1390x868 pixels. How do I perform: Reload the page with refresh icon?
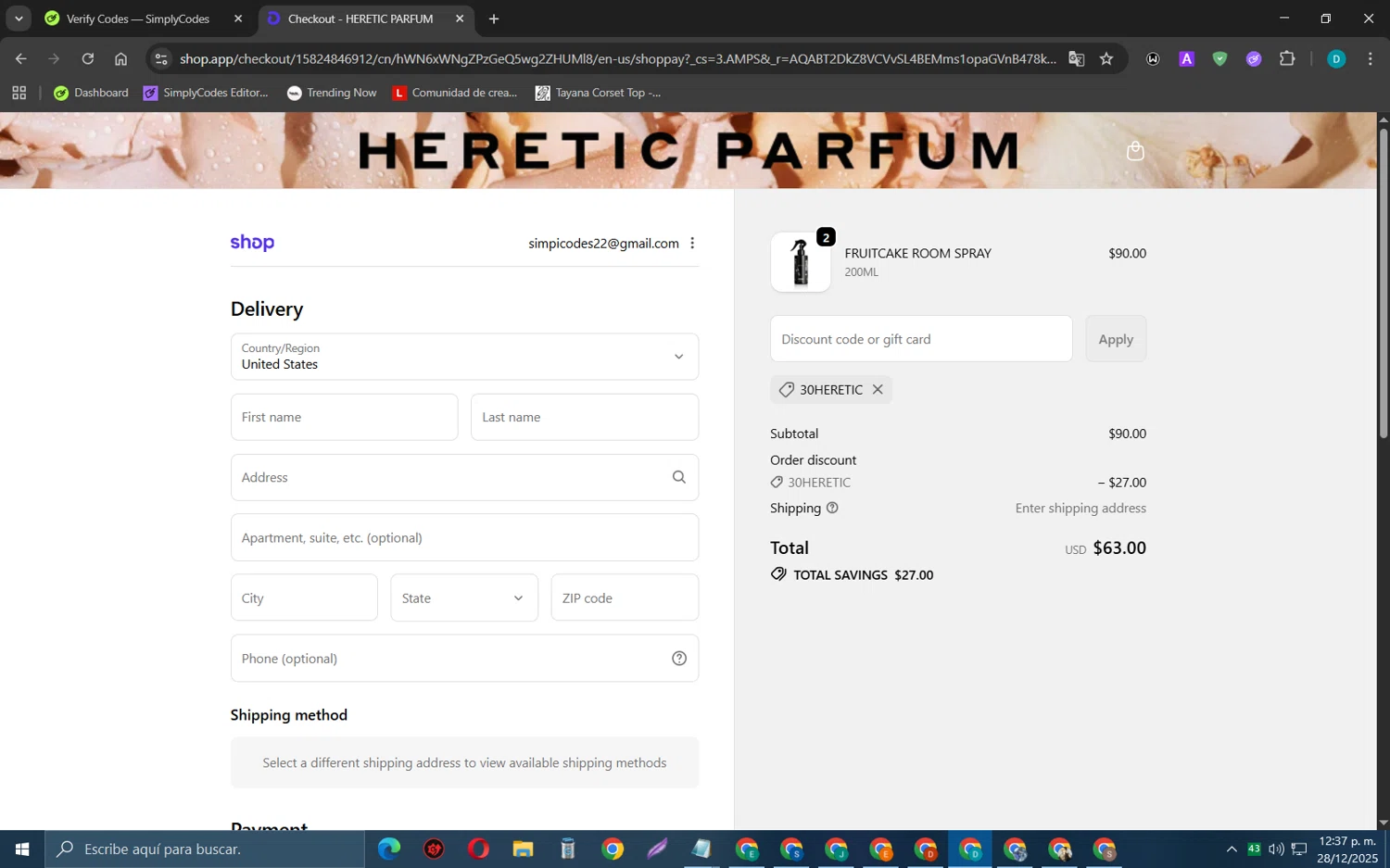pos(87,58)
